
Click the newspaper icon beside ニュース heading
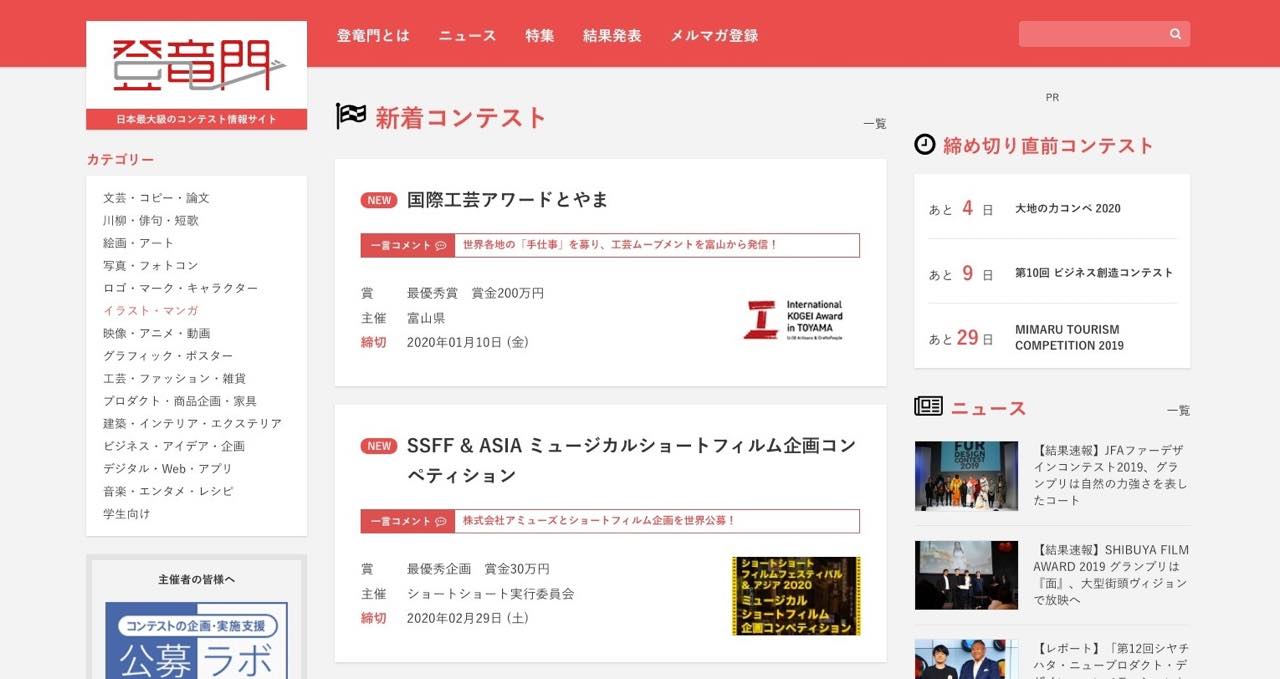(x=929, y=406)
